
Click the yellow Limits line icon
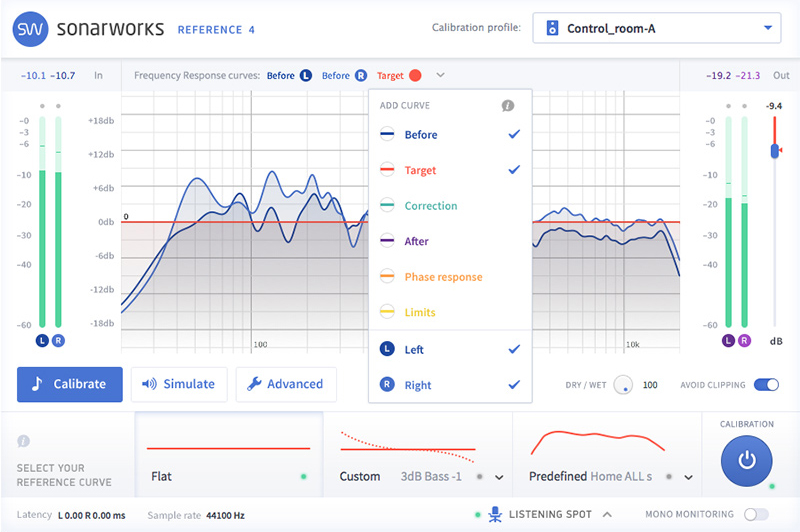387,312
